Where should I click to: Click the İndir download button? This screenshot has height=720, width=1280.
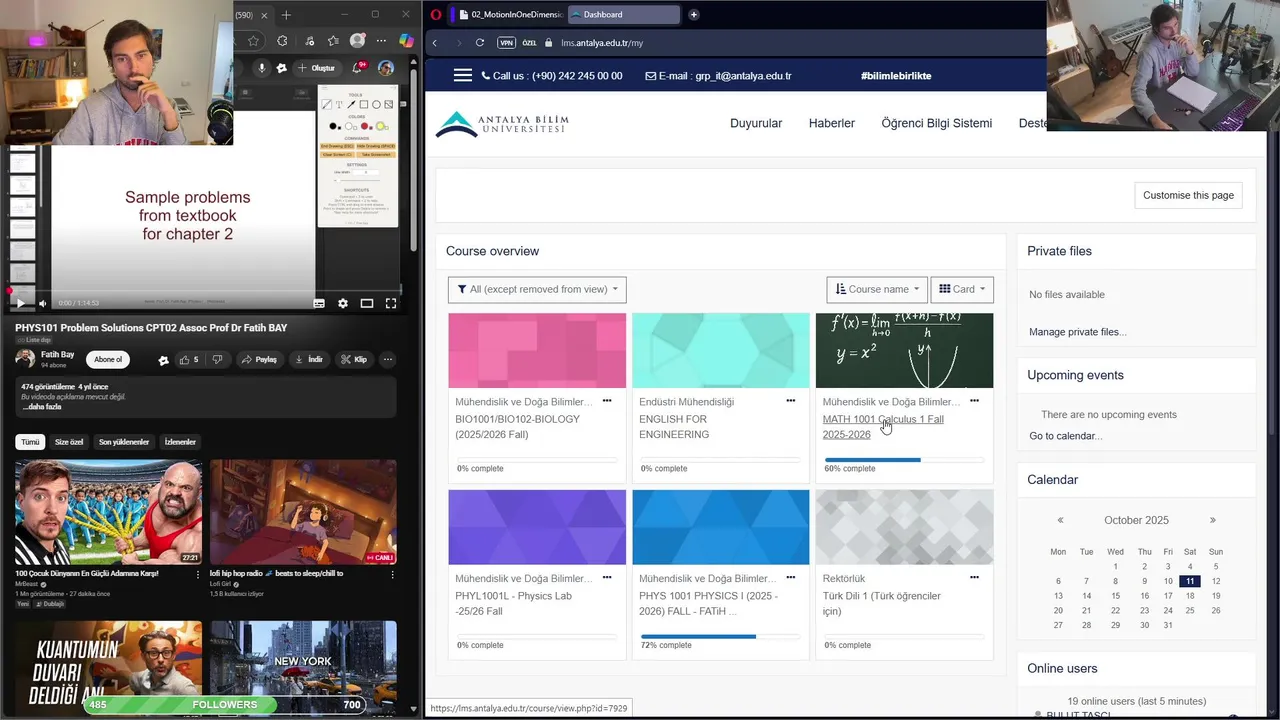(308, 359)
